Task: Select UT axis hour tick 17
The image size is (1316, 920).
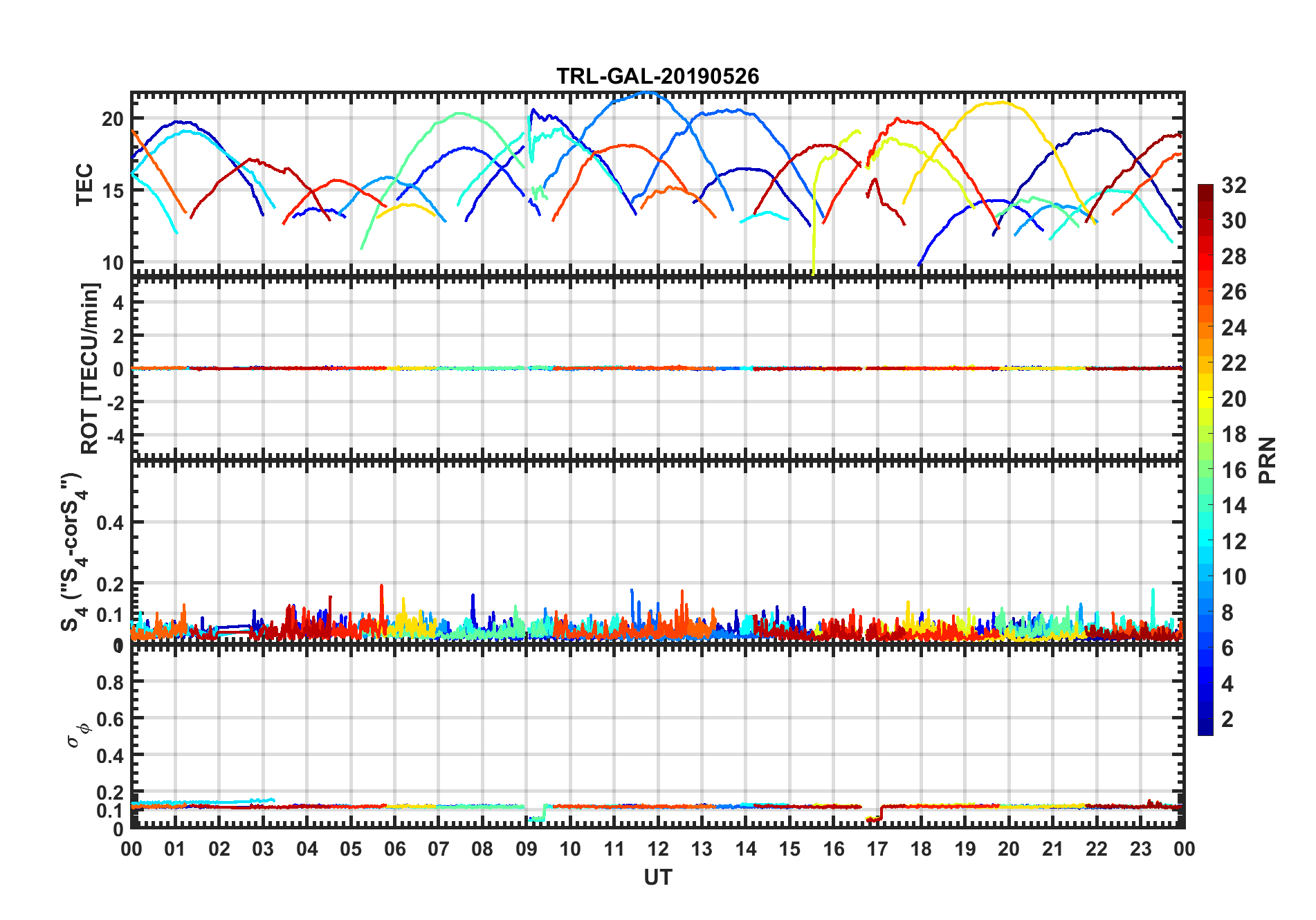Action: point(877,849)
